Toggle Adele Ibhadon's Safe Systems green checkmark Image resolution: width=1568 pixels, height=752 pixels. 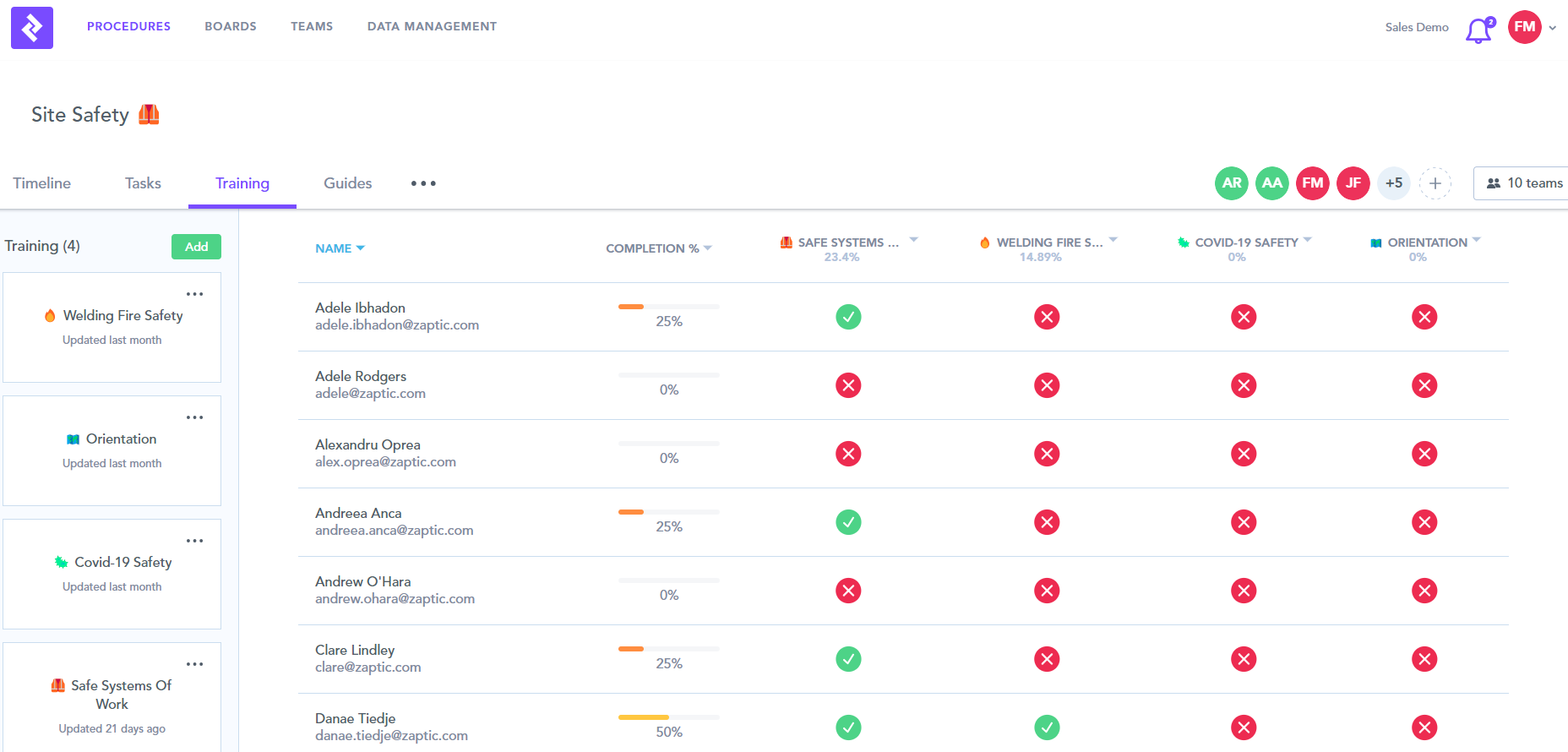point(848,317)
